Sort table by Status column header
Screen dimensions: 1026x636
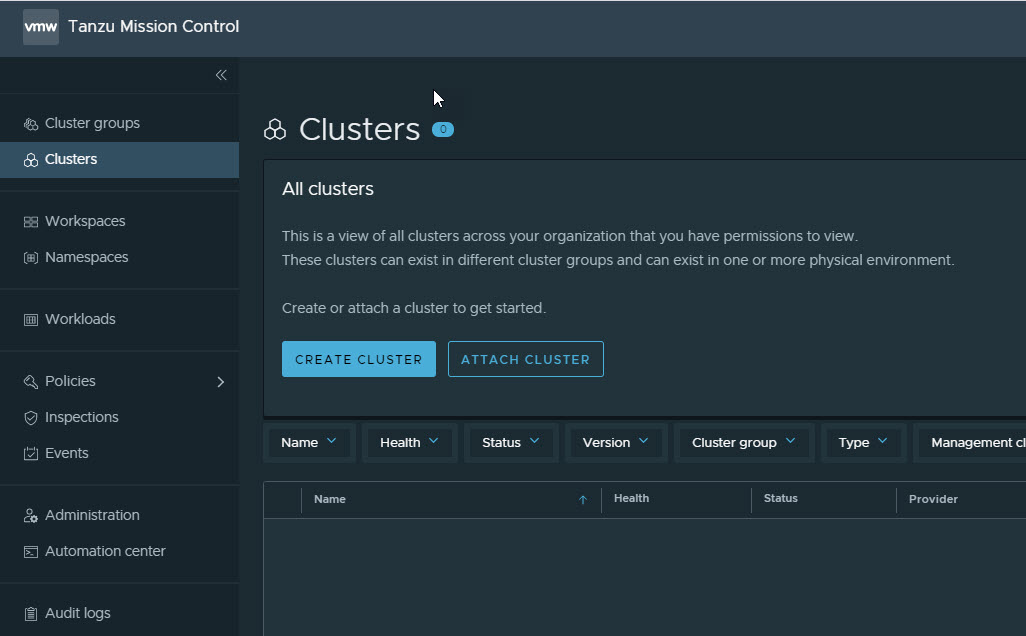pos(781,499)
